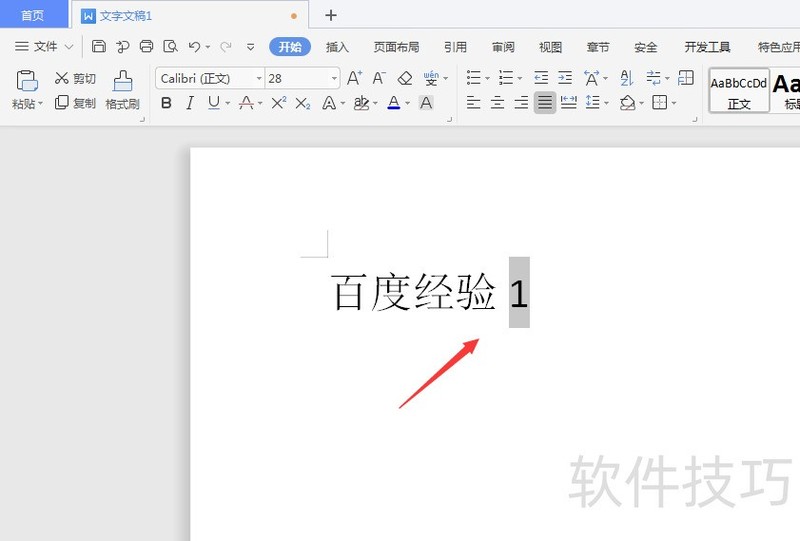Click the insert table layout icon

point(686,78)
